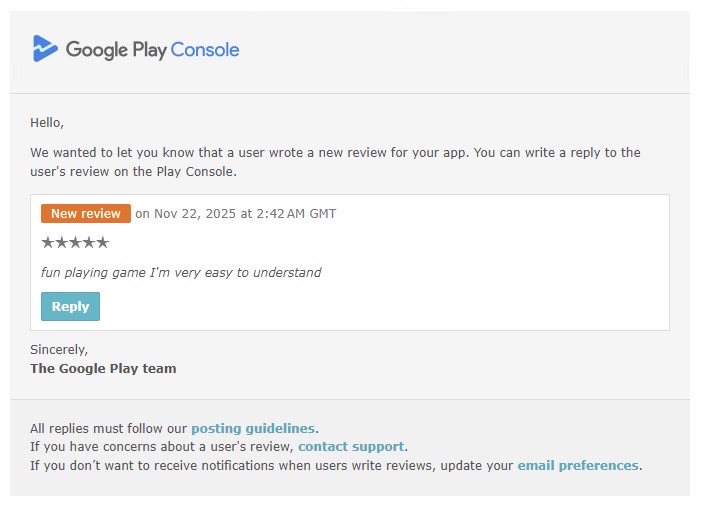Viewport: 713px width, 513px height.
Task: Click "The Google Play team" signature
Action: click(103, 368)
